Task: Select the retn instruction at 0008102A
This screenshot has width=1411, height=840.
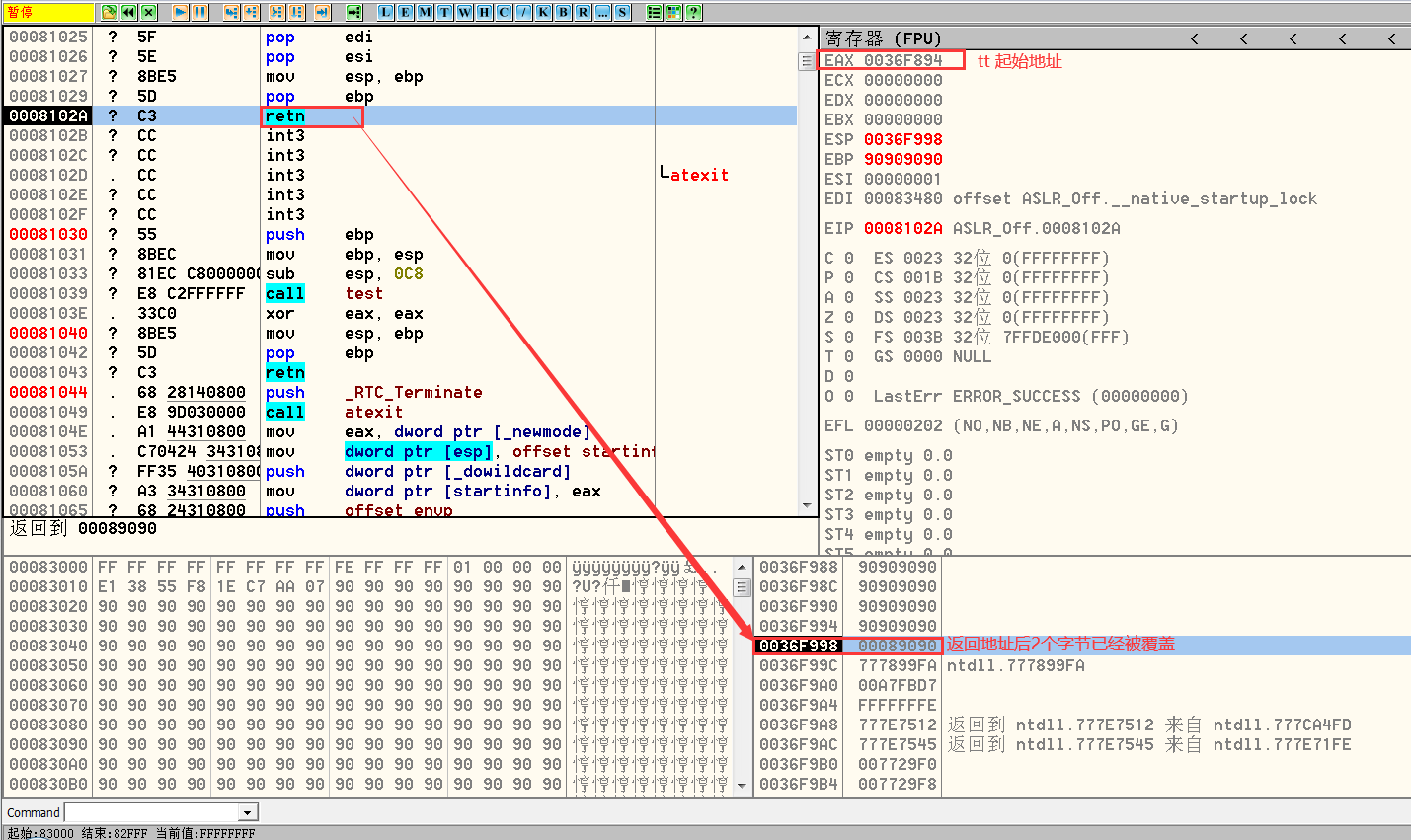Action: point(284,116)
